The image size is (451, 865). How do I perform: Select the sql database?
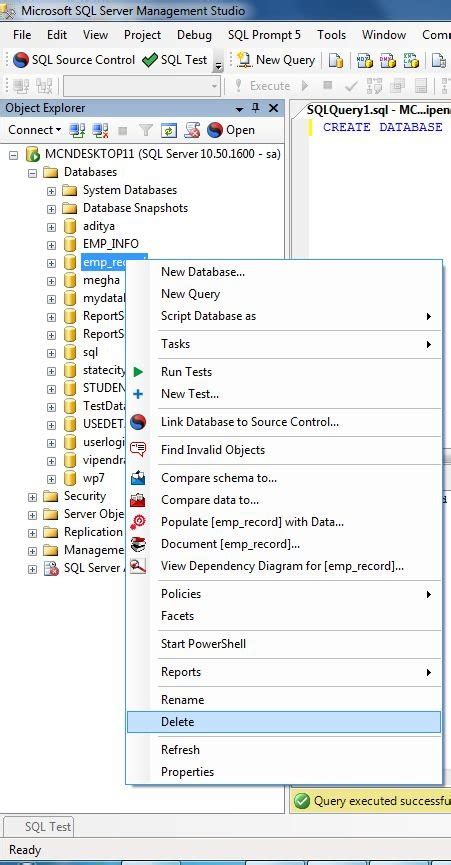coord(90,352)
